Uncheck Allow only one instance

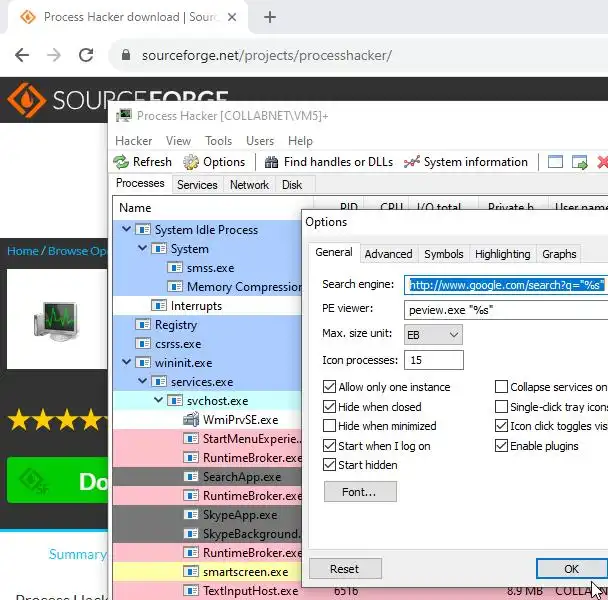point(329,387)
